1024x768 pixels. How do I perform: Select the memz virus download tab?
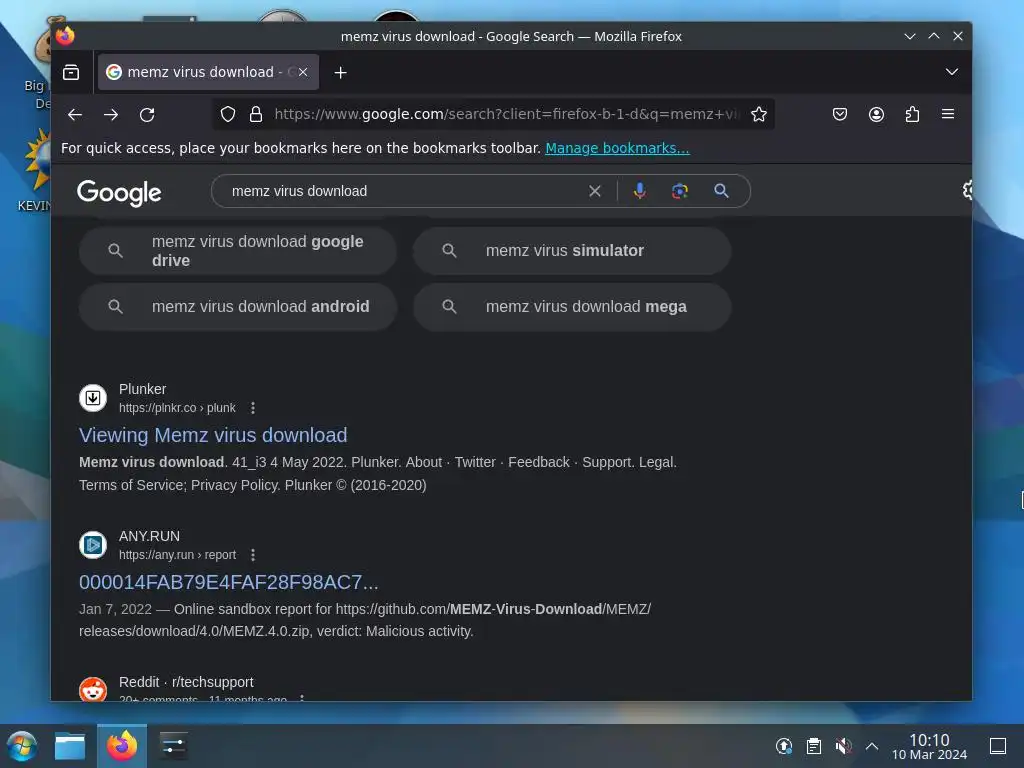tap(208, 72)
